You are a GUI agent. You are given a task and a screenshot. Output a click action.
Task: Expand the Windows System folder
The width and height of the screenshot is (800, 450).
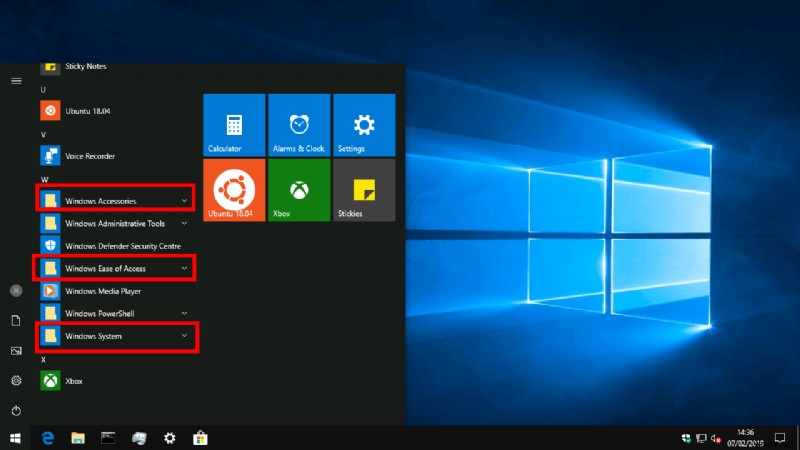pos(117,336)
